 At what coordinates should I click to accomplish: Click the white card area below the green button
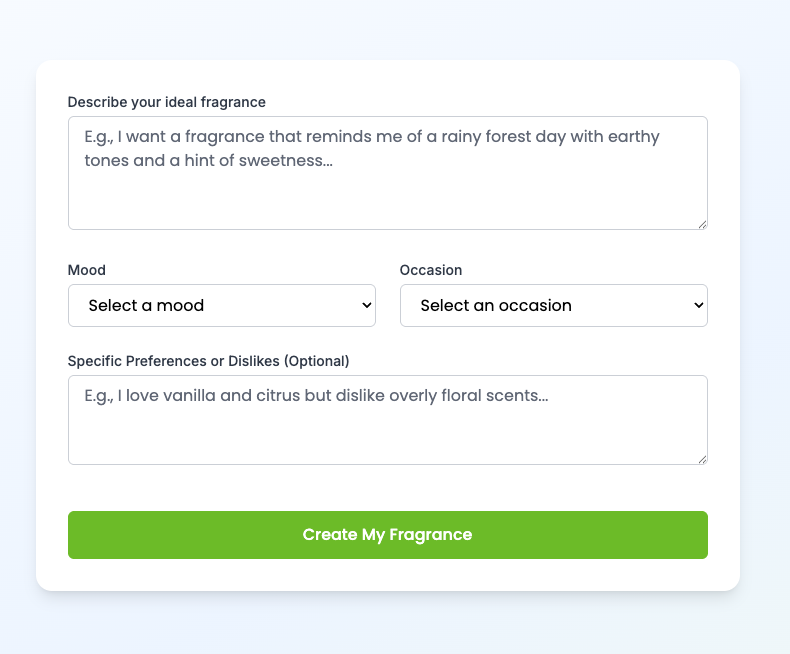pos(387,576)
